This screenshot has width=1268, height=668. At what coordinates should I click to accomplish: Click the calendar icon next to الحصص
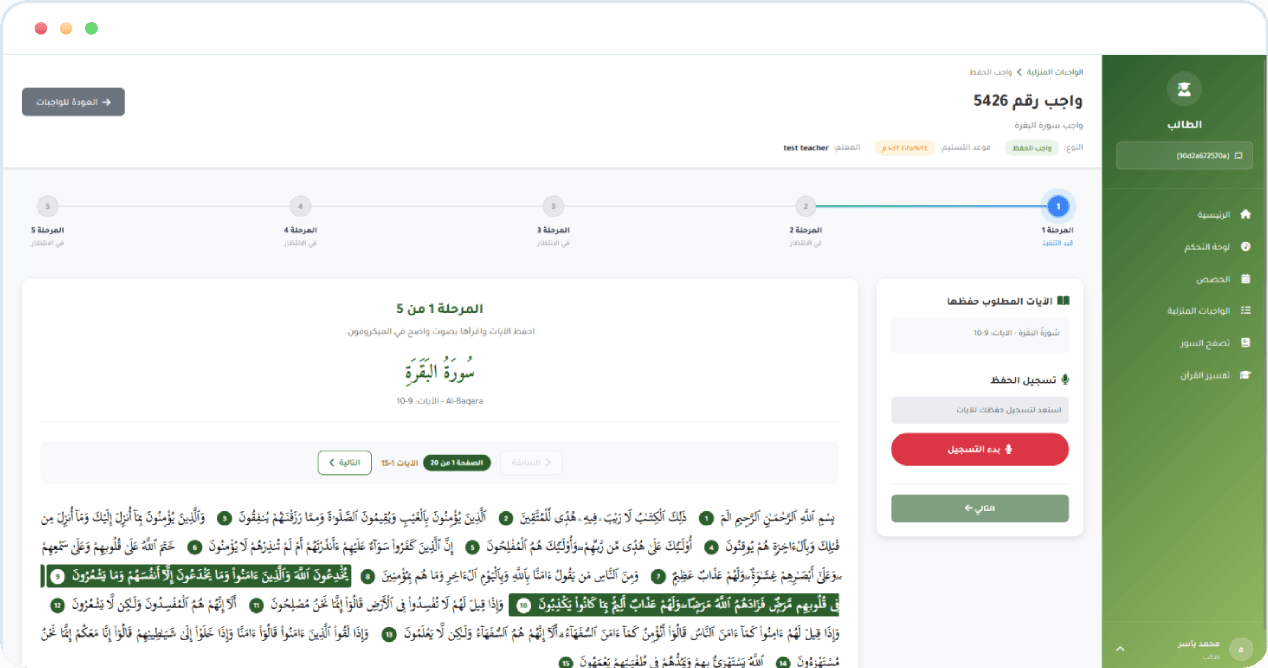coord(1245,280)
